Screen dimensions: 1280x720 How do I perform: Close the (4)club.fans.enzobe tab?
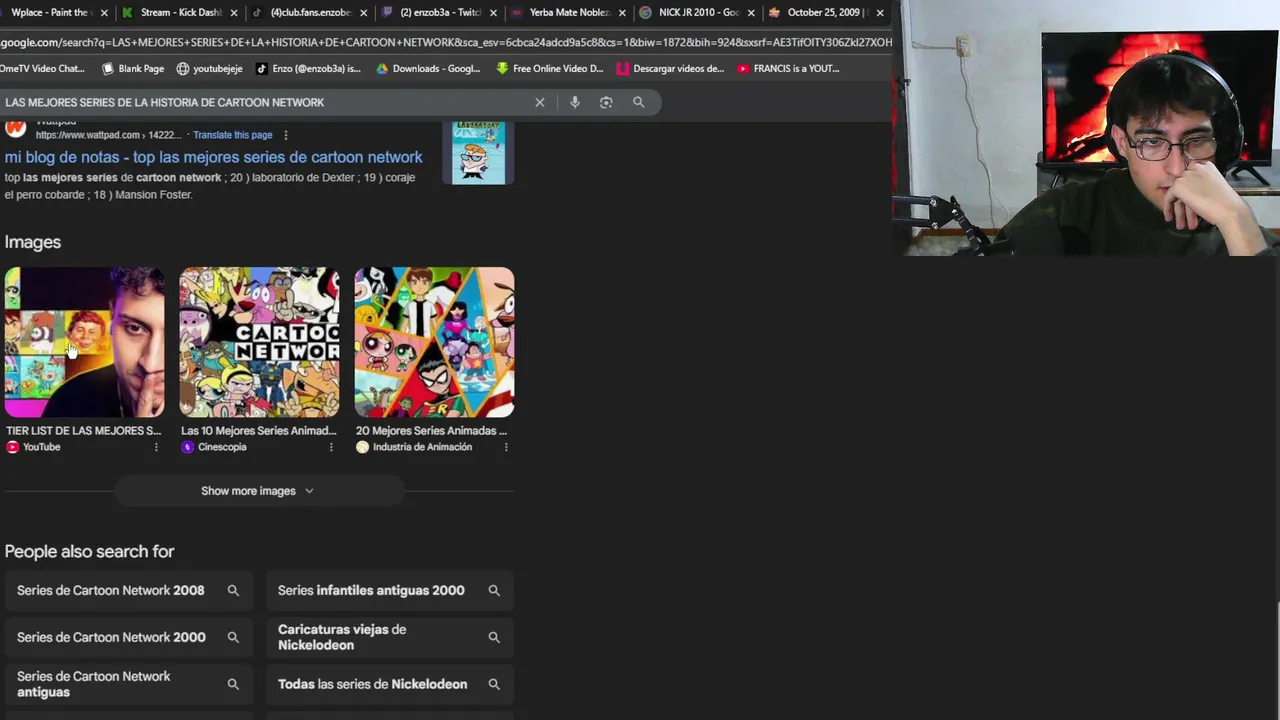363,13
